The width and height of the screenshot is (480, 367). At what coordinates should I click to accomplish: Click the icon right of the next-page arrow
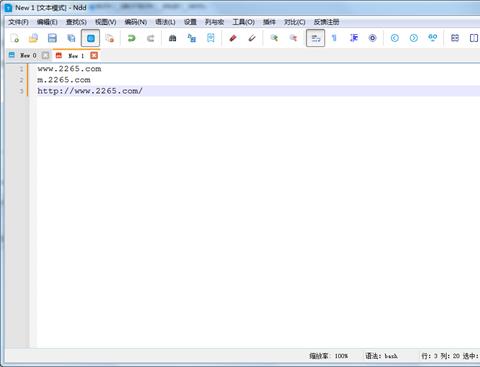433,38
